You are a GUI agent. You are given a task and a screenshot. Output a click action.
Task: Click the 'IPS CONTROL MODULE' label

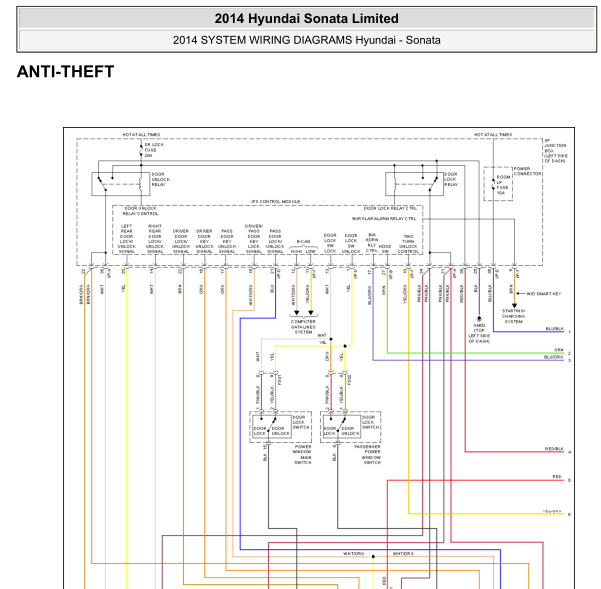point(276,202)
